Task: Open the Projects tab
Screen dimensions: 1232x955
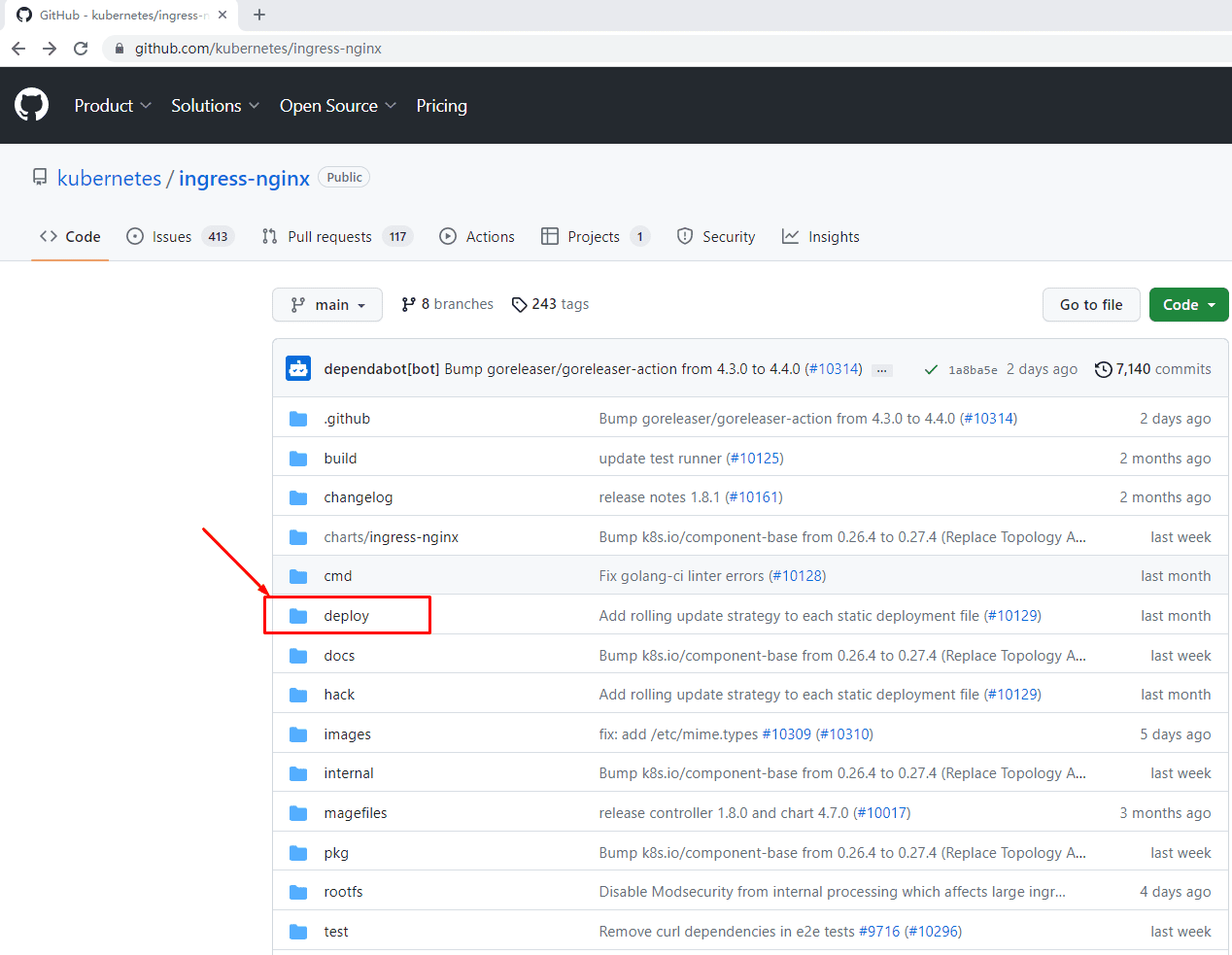Action: [596, 237]
